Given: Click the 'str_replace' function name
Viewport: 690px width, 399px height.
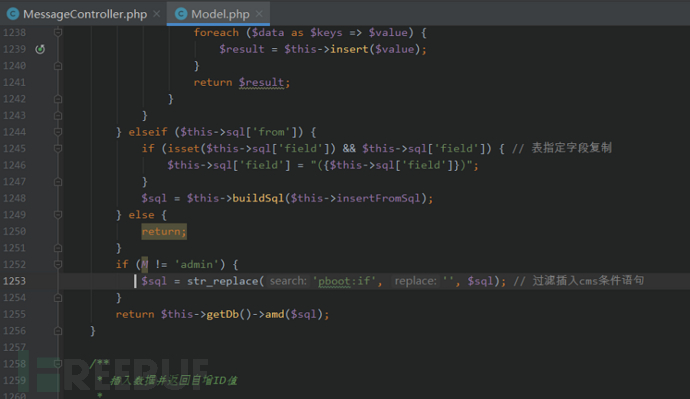Looking at the screenshot, I should pos(222,281).
